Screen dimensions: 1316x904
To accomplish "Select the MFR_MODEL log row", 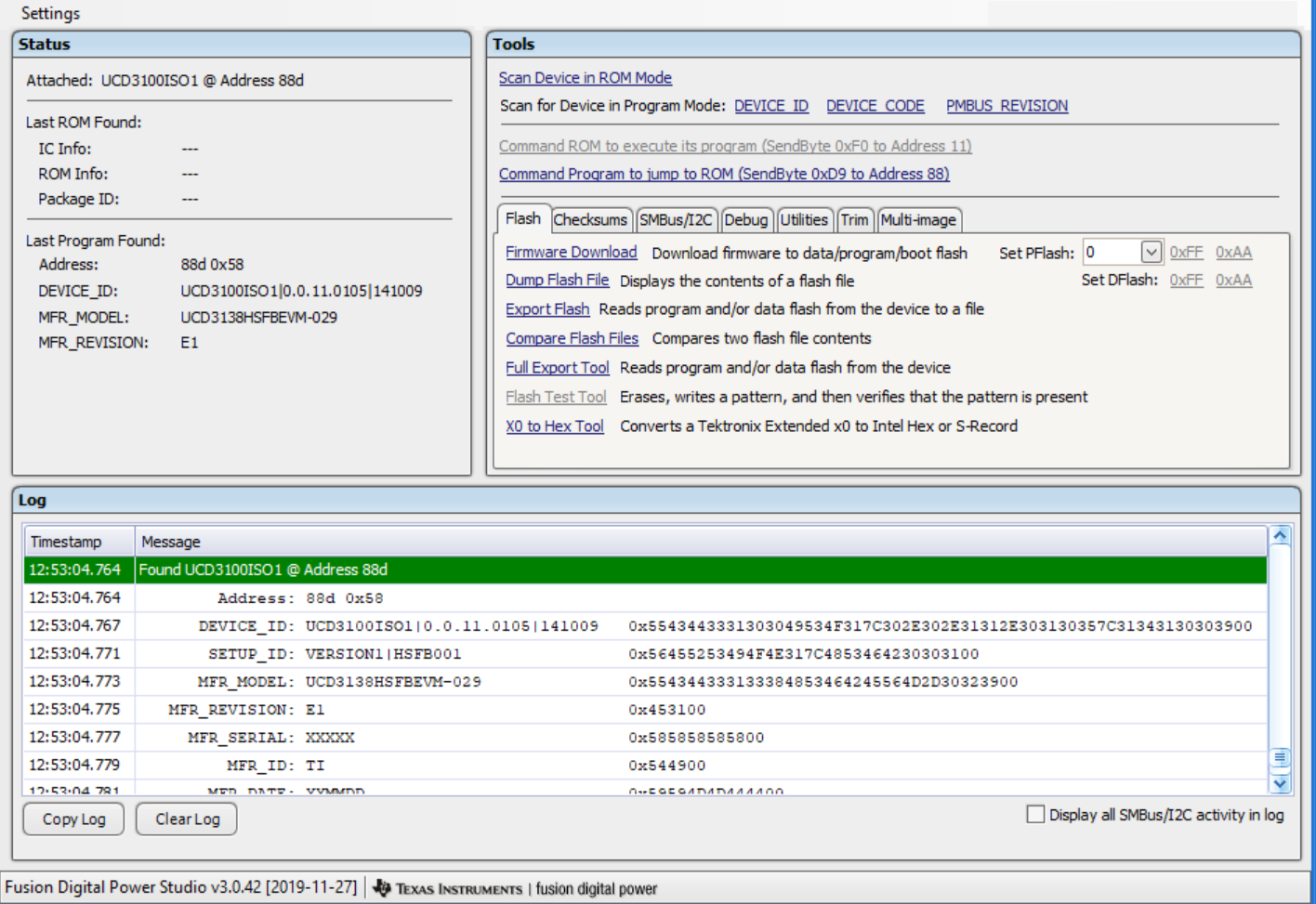I will [x=645, y=682].
